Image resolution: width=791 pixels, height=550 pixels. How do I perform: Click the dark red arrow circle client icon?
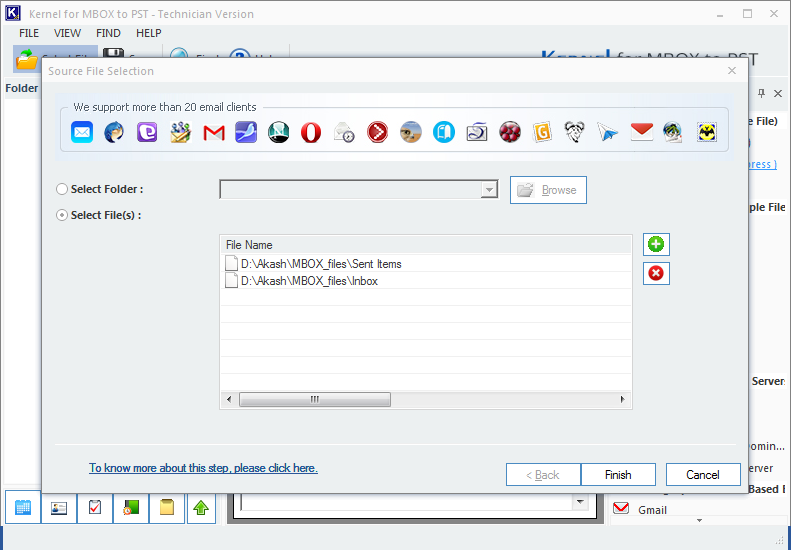(x=377, y=132)
